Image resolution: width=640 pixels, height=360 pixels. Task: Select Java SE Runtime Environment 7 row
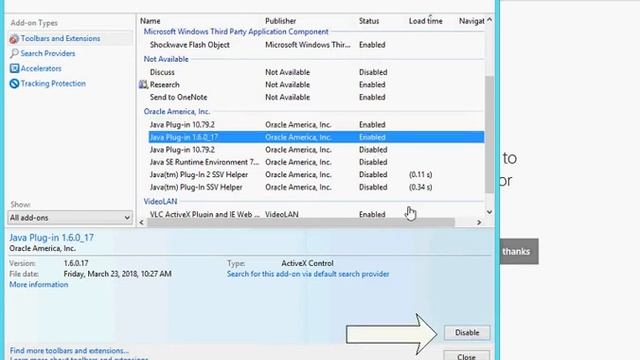[316, 162]
